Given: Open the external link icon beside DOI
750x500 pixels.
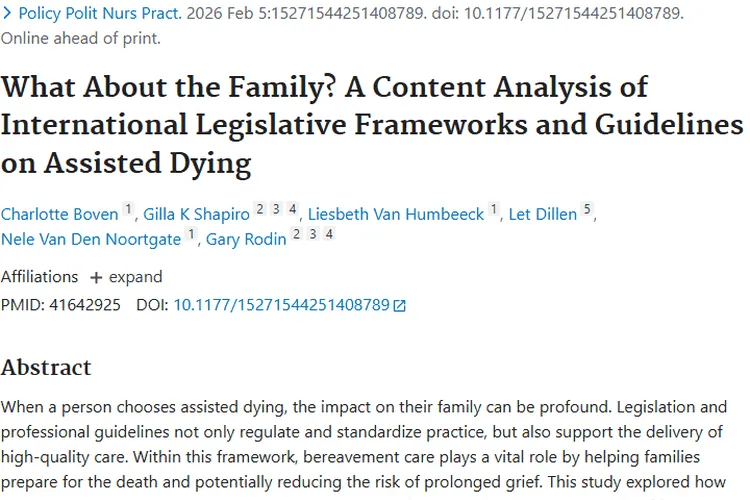Looking at the screenshot, I should point(400,305).
